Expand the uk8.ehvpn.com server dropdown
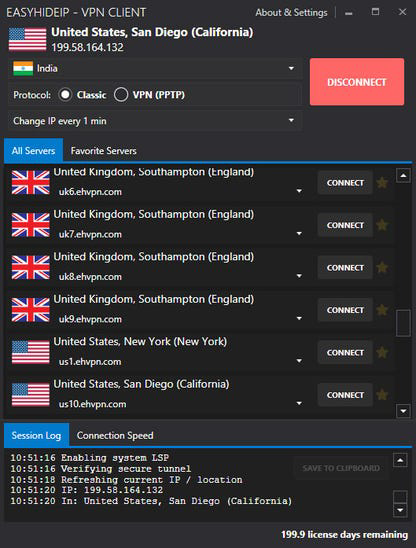 click(299, 276)
